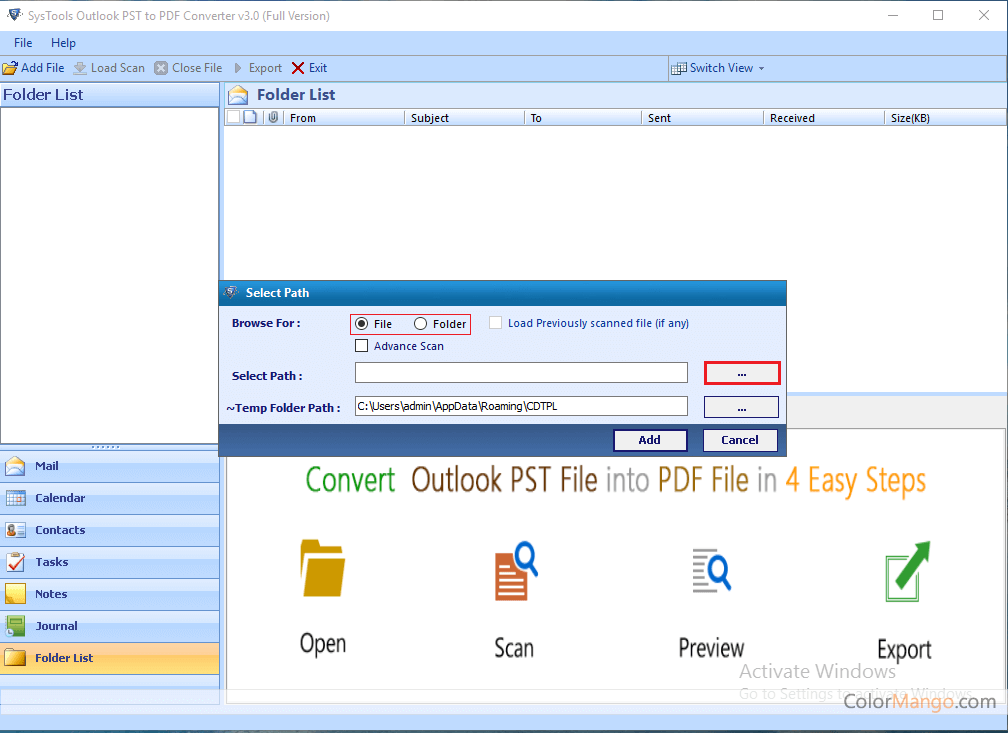The height and width of the screenshot is (733, 1008).
Task: Click into the Select Path text field
Action: point(521,373)
